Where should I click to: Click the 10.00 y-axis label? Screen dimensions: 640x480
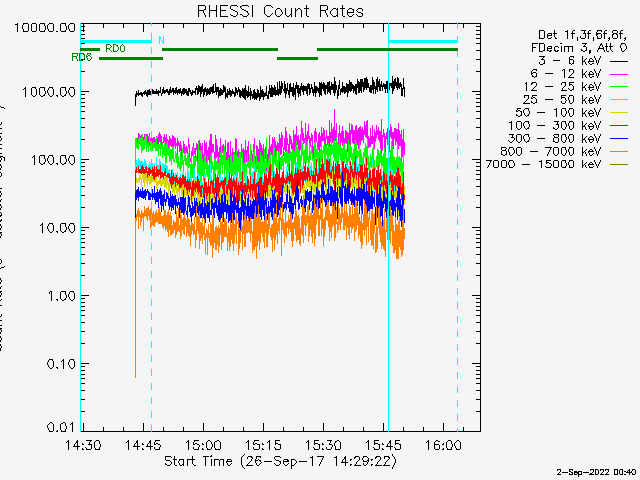click(57, 228)
